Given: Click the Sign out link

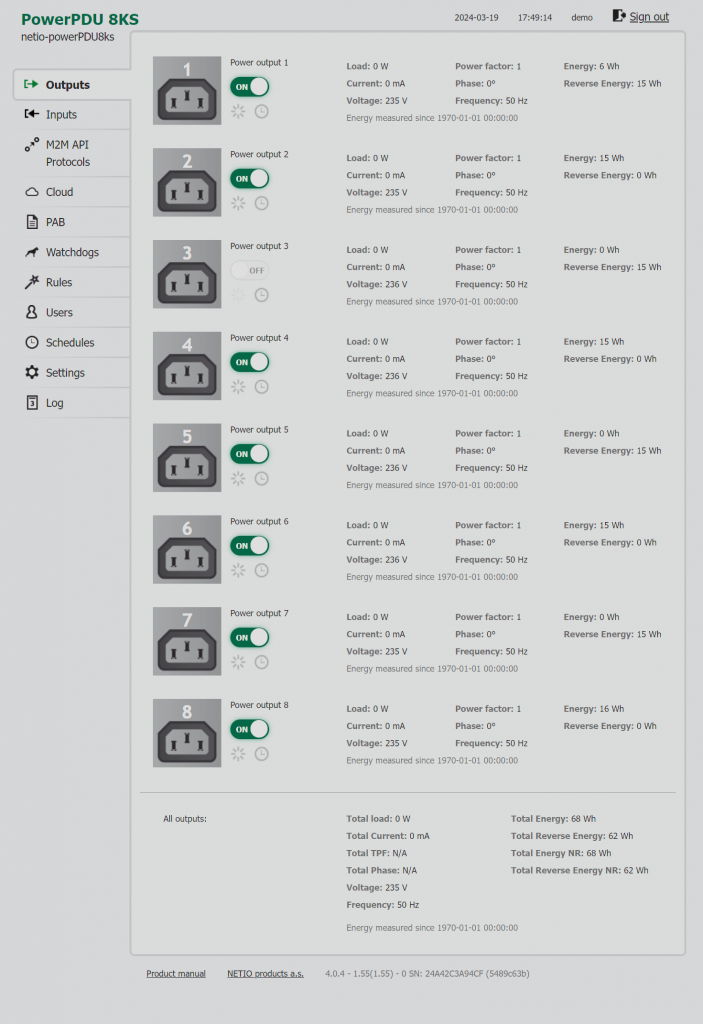Looking at the screenshot, I should point(649,17).
